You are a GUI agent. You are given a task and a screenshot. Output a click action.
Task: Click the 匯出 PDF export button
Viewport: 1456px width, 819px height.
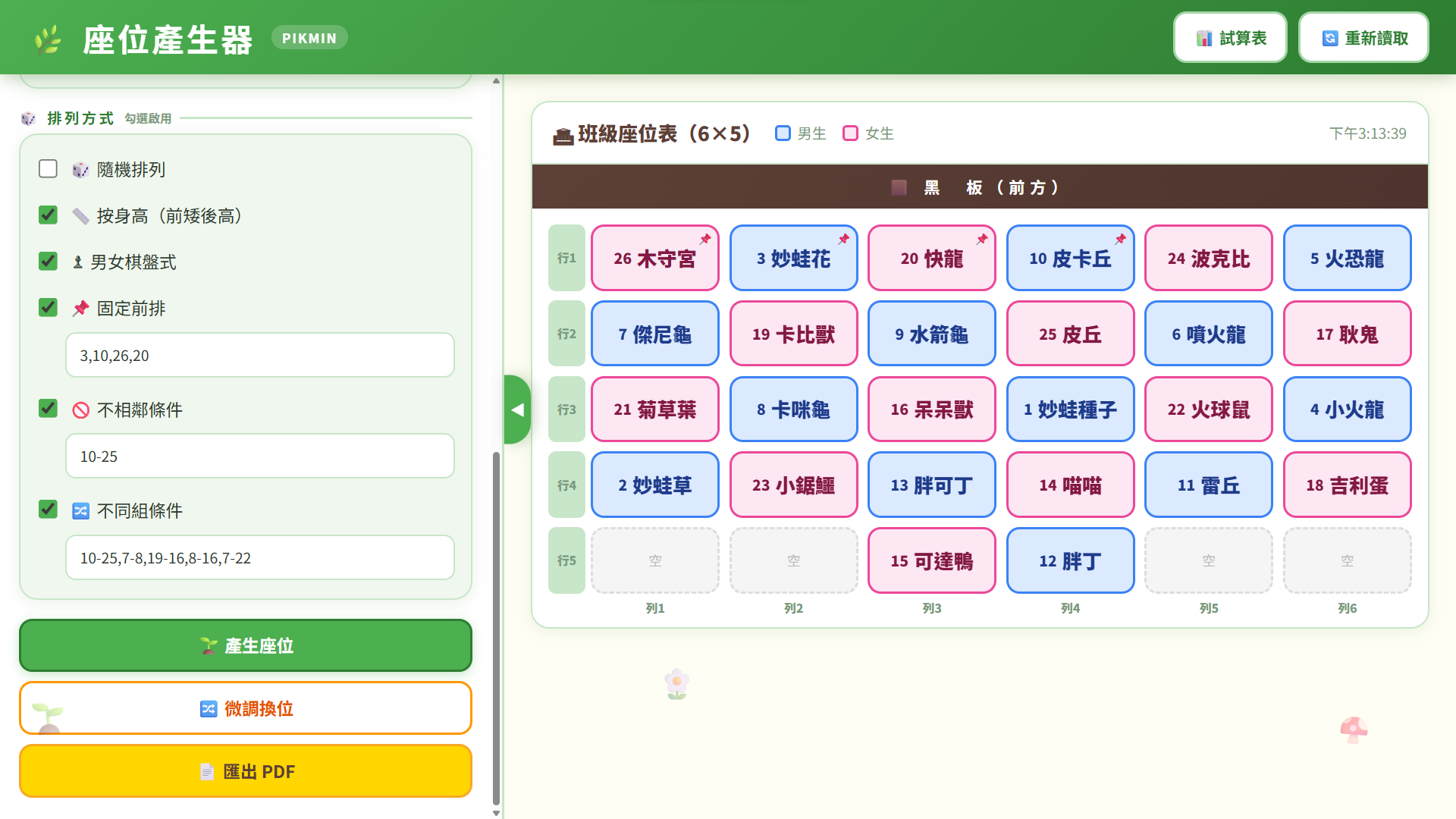pos(246,771)
